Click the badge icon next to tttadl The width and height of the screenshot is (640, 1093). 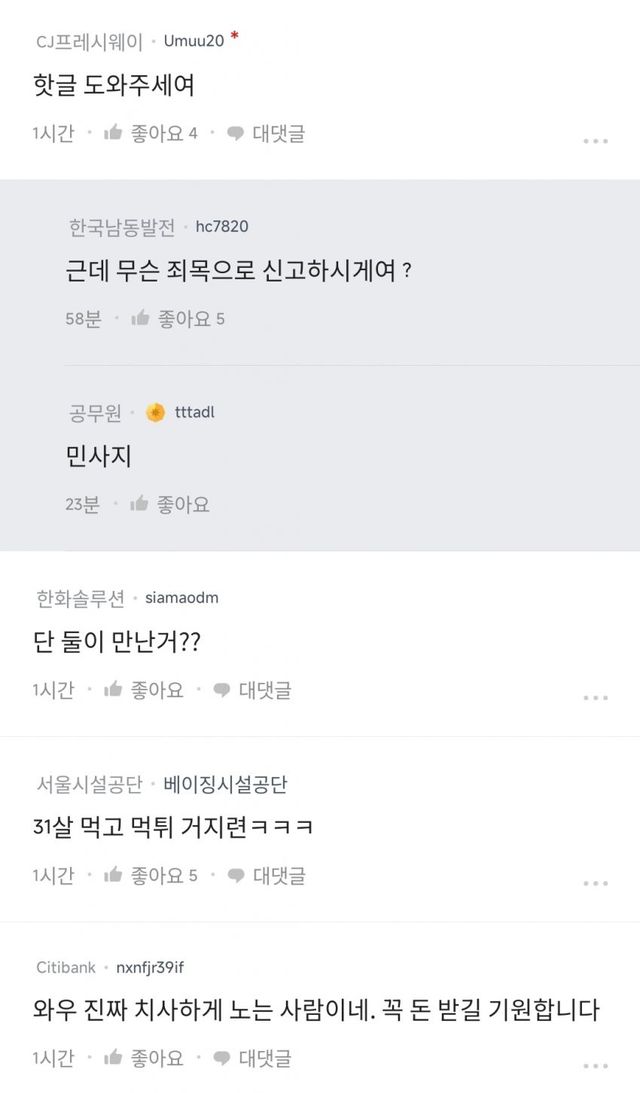[155, 413]
